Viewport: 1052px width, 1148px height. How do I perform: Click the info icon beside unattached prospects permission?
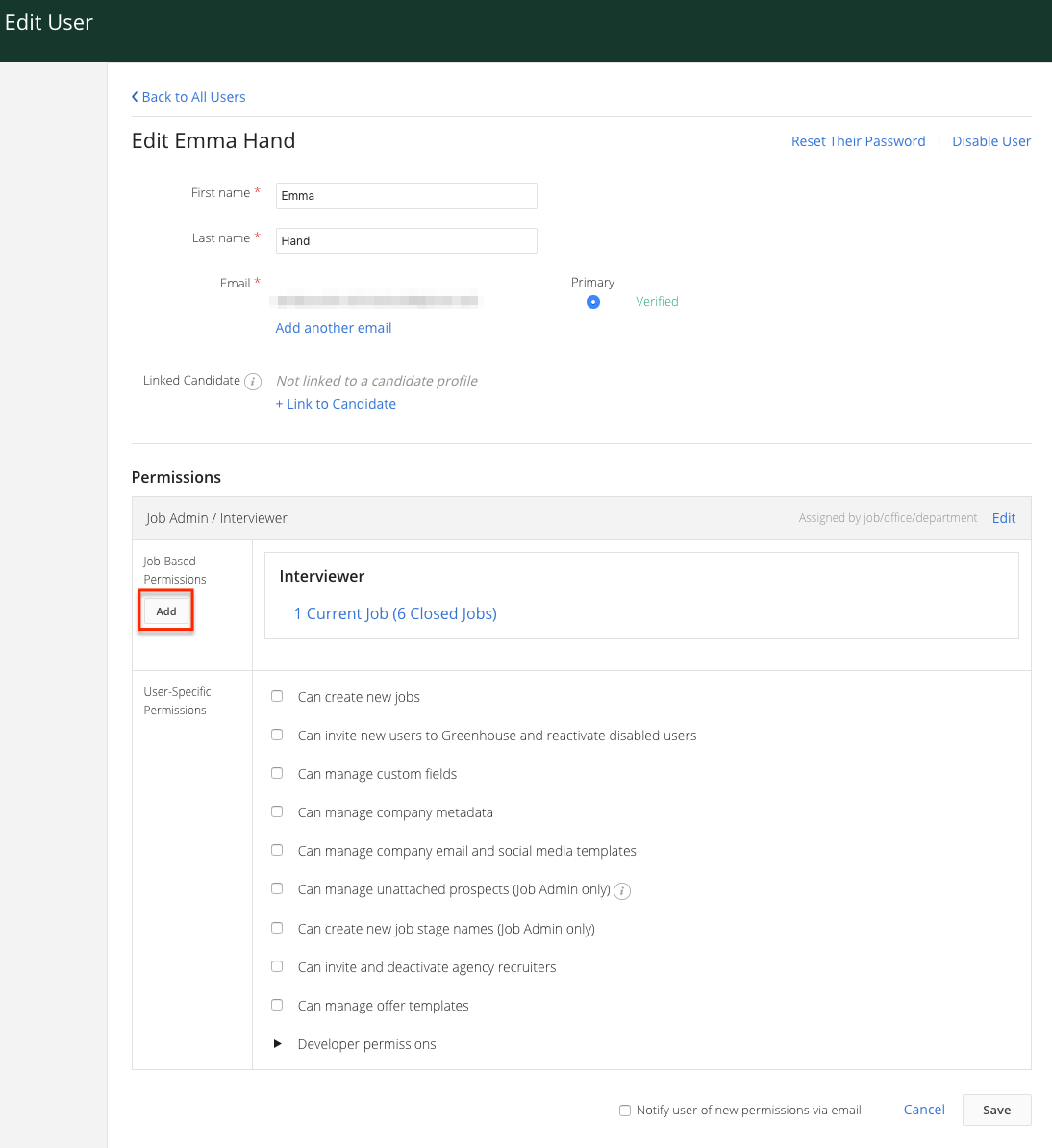point(622,890)
